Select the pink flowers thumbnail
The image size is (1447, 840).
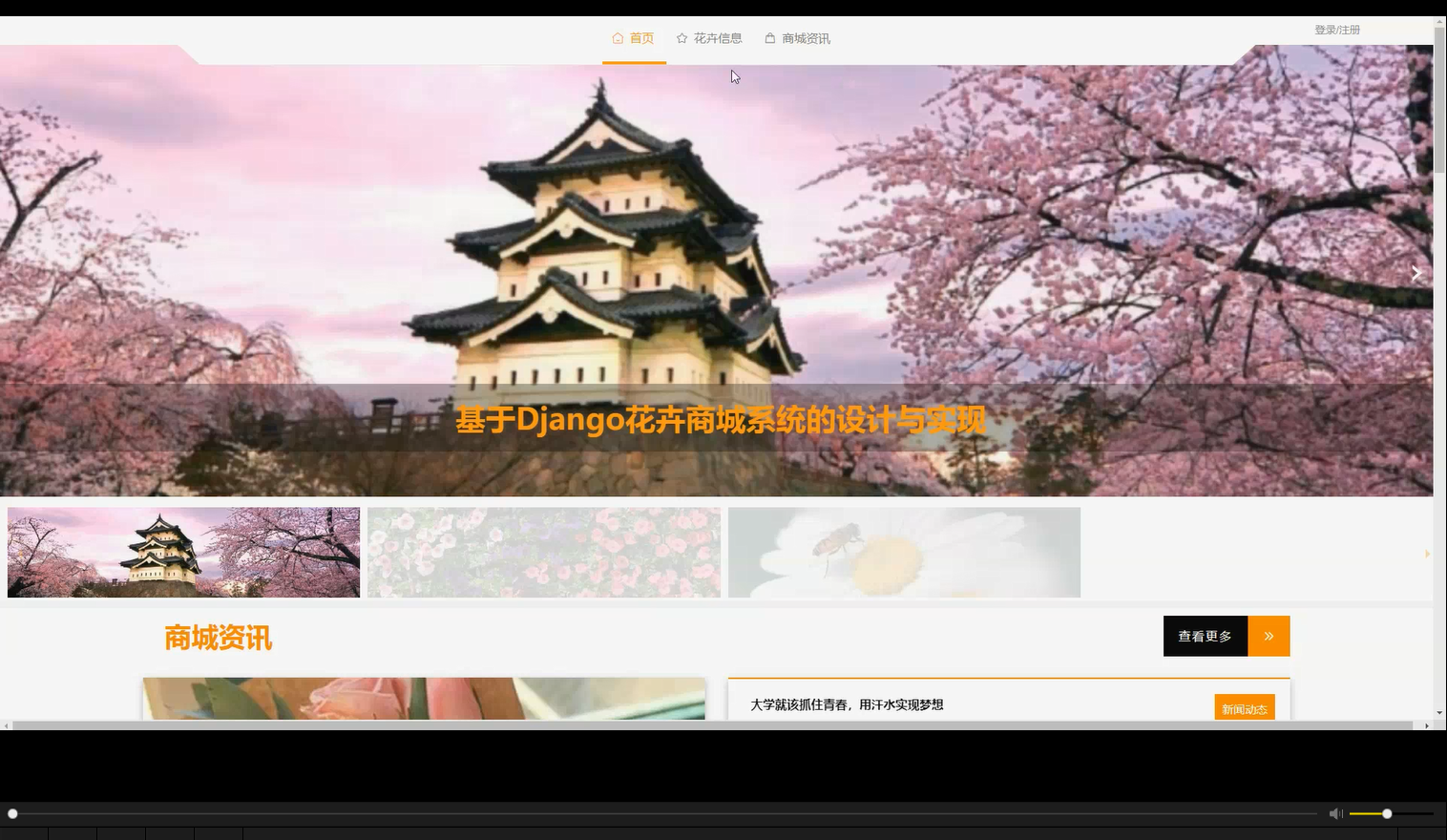click(x=544, y=552)
